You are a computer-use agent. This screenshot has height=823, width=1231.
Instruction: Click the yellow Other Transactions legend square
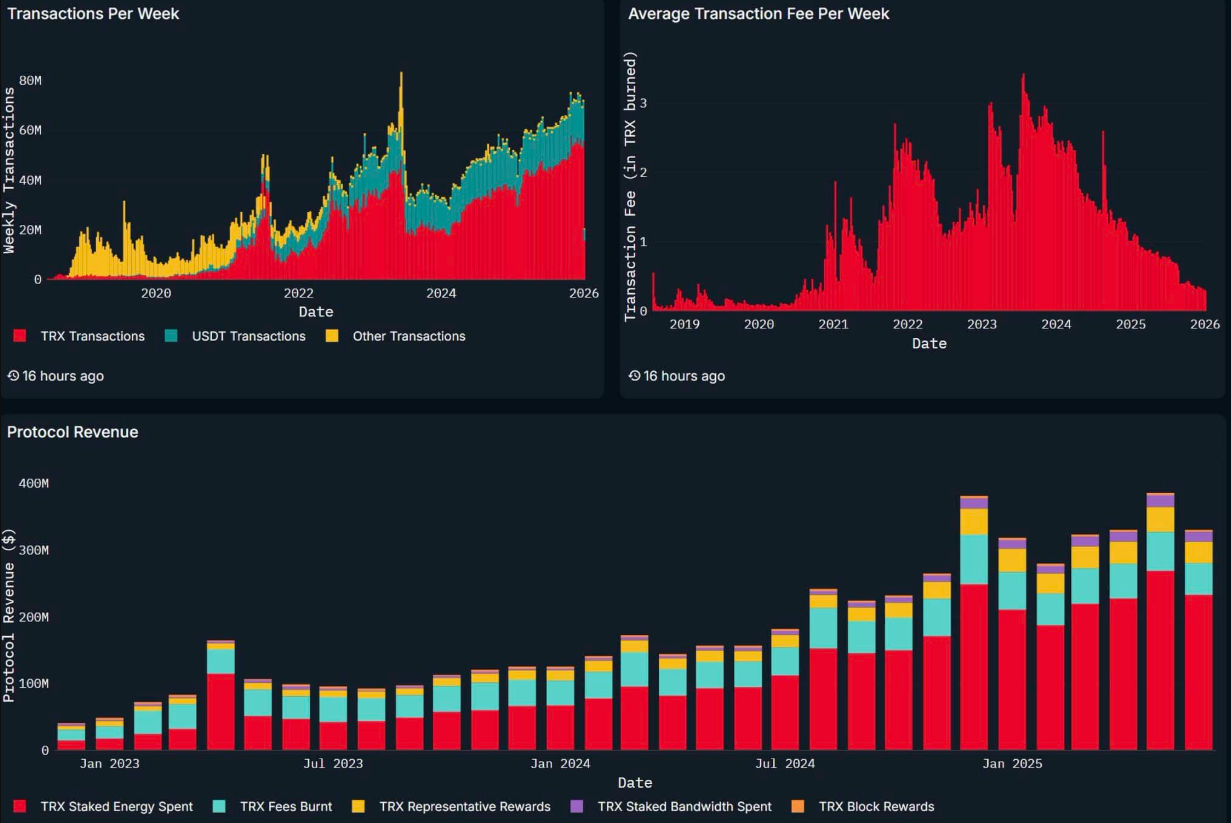tap(333, 336)
